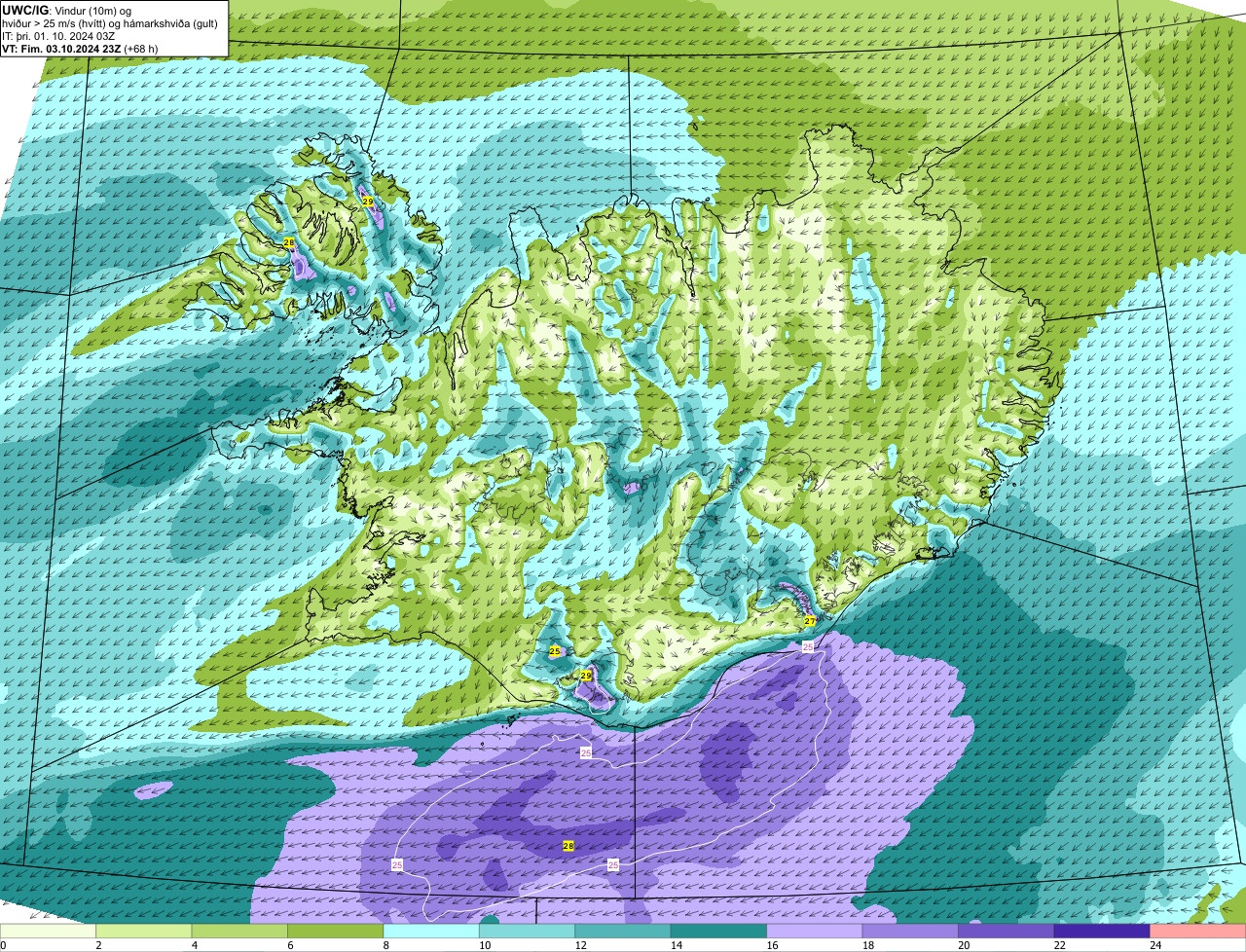Click the legend tick label "0"
The width and height of the screenshot is (1246, 952).
3,945
